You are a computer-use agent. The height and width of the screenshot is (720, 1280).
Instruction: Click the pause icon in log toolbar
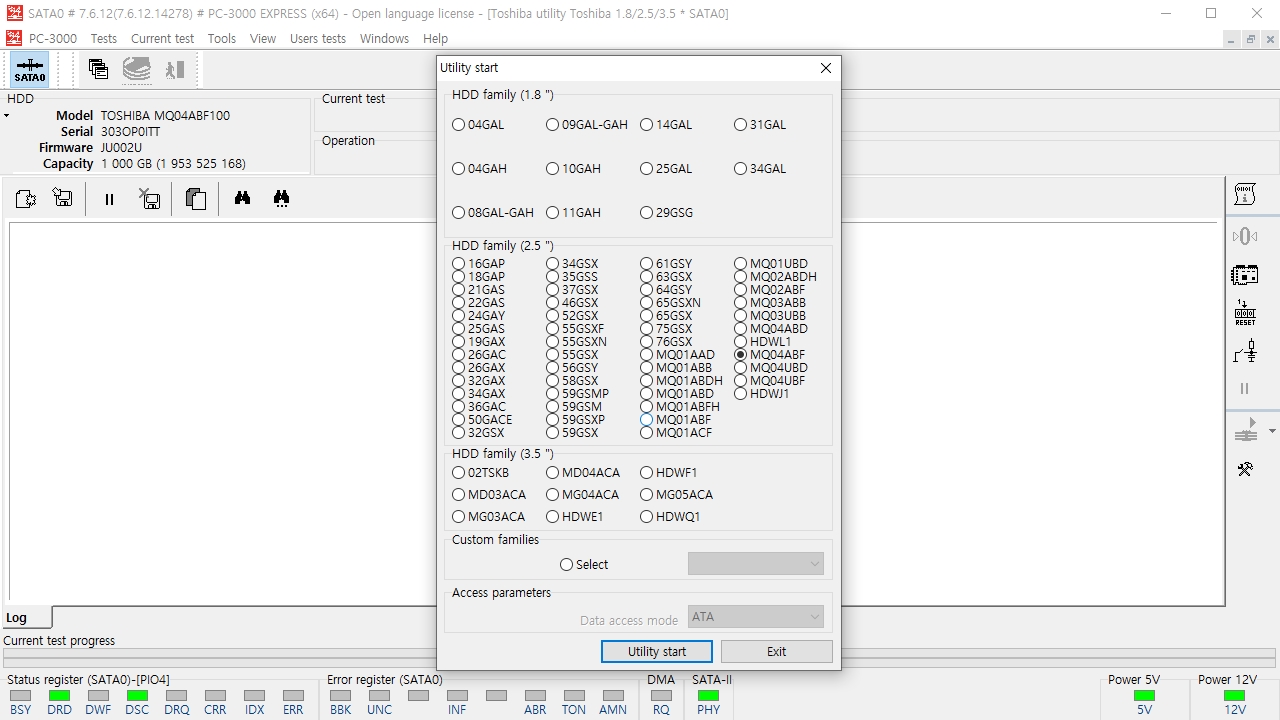109,199
